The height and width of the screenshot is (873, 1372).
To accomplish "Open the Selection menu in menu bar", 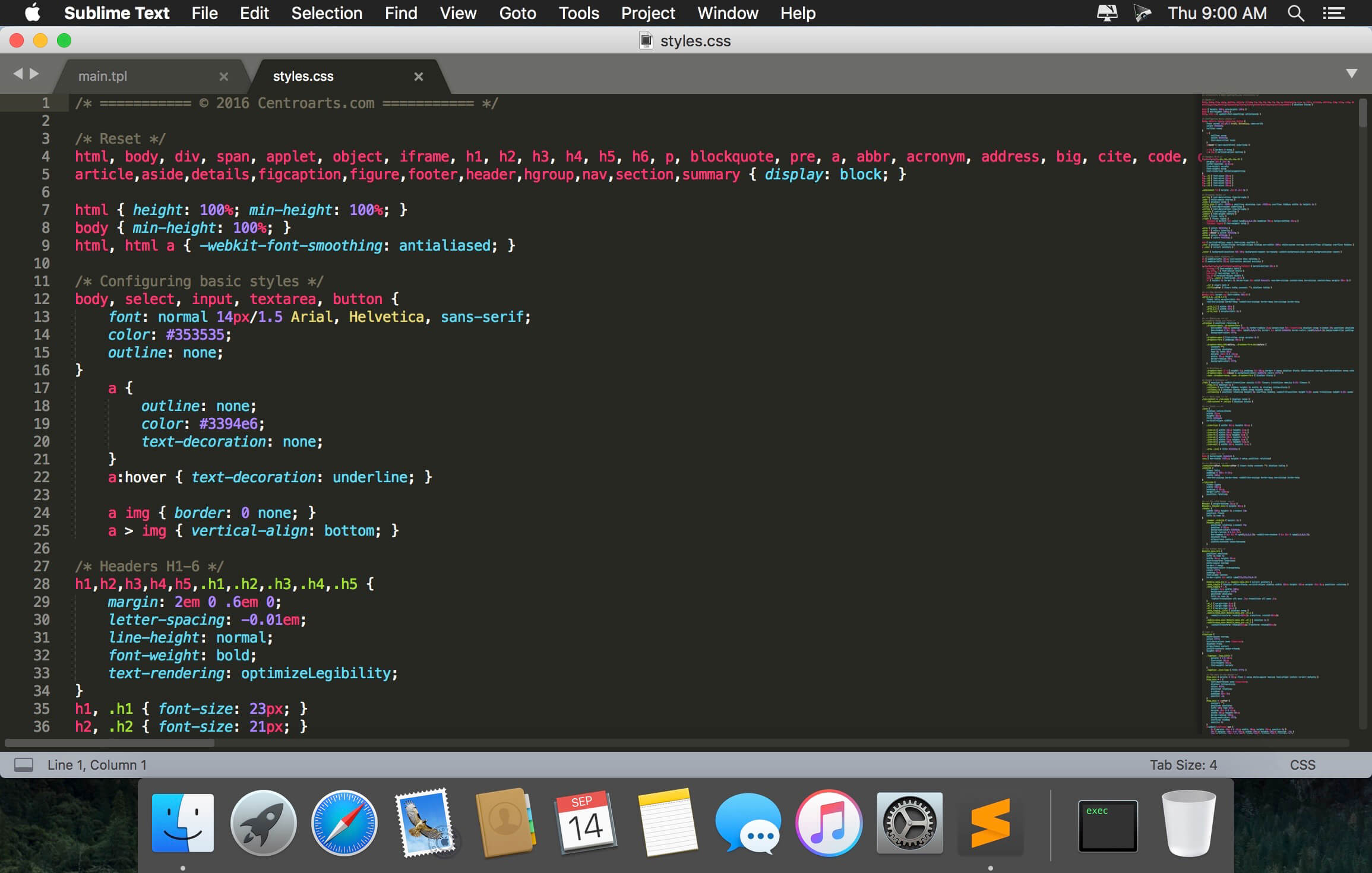I will tap(328, 13).
